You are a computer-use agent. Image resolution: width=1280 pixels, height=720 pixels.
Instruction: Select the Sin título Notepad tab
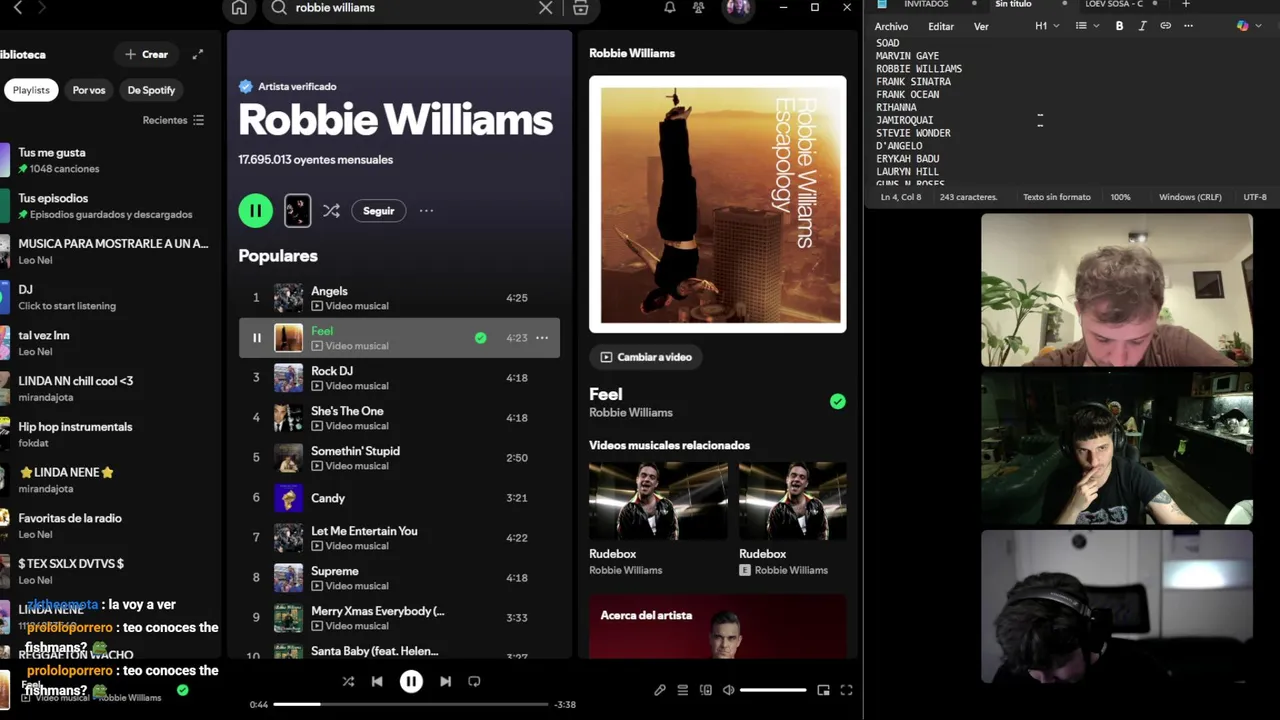coord(1013,4)
